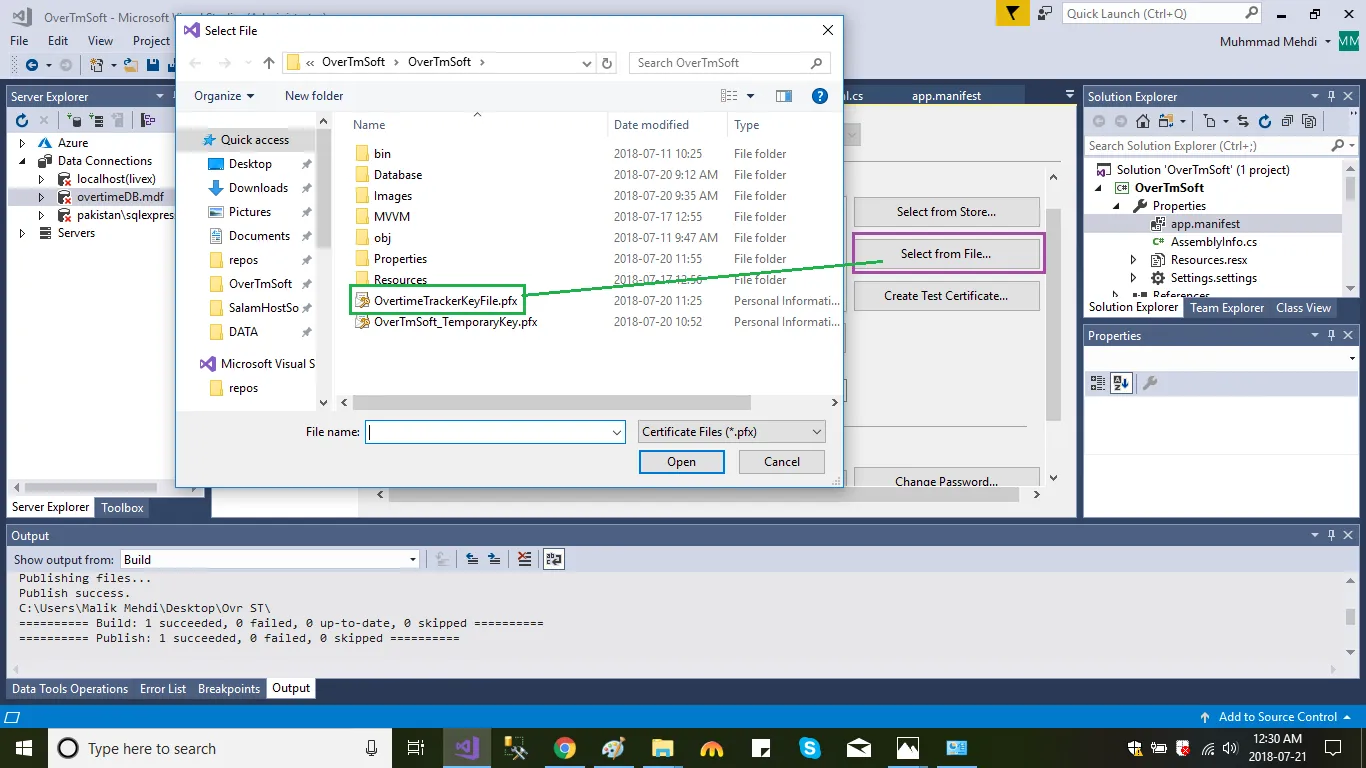The width and height of the screenshot is (1366, 768).
Task: Click the Categorized icon in Properties panel
Action: (x=1098, y=382)
